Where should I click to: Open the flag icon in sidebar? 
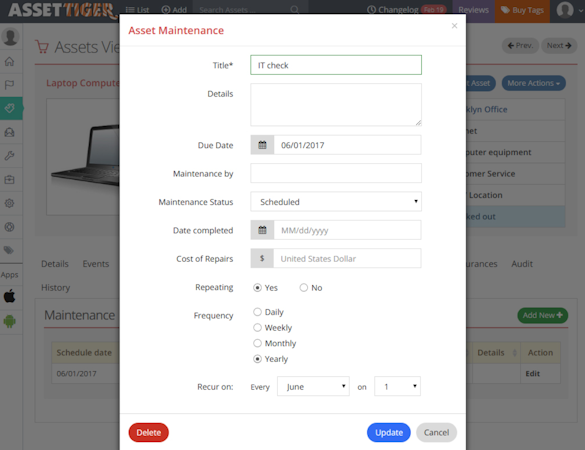click(x=10, y=85)
